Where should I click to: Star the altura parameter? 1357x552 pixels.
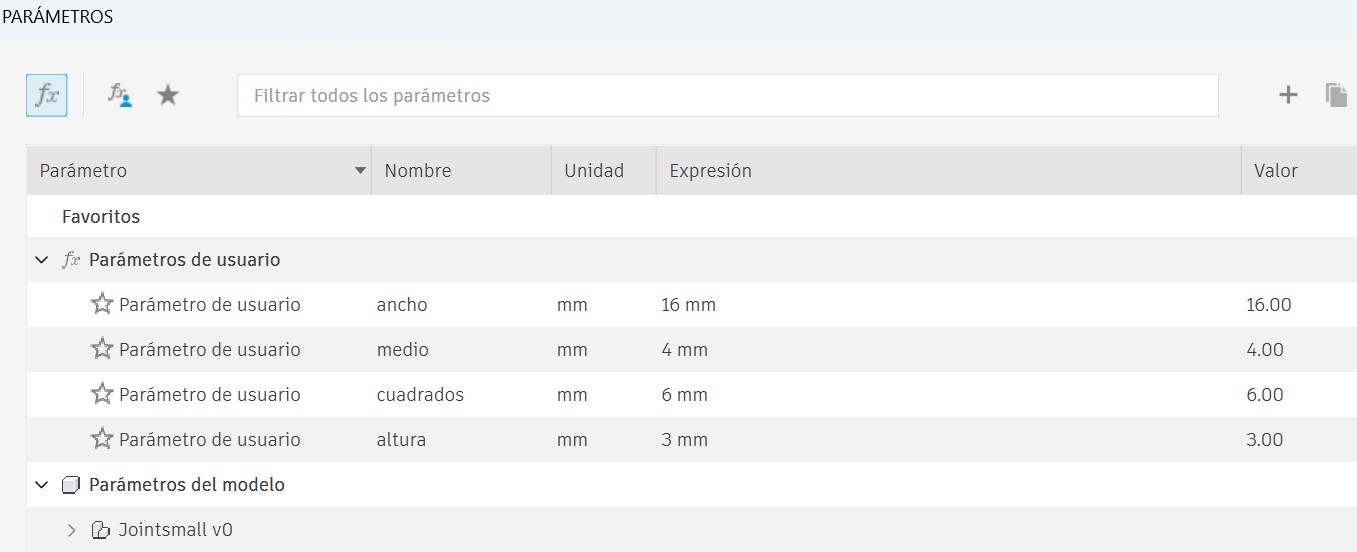click(x=102, y=439)
